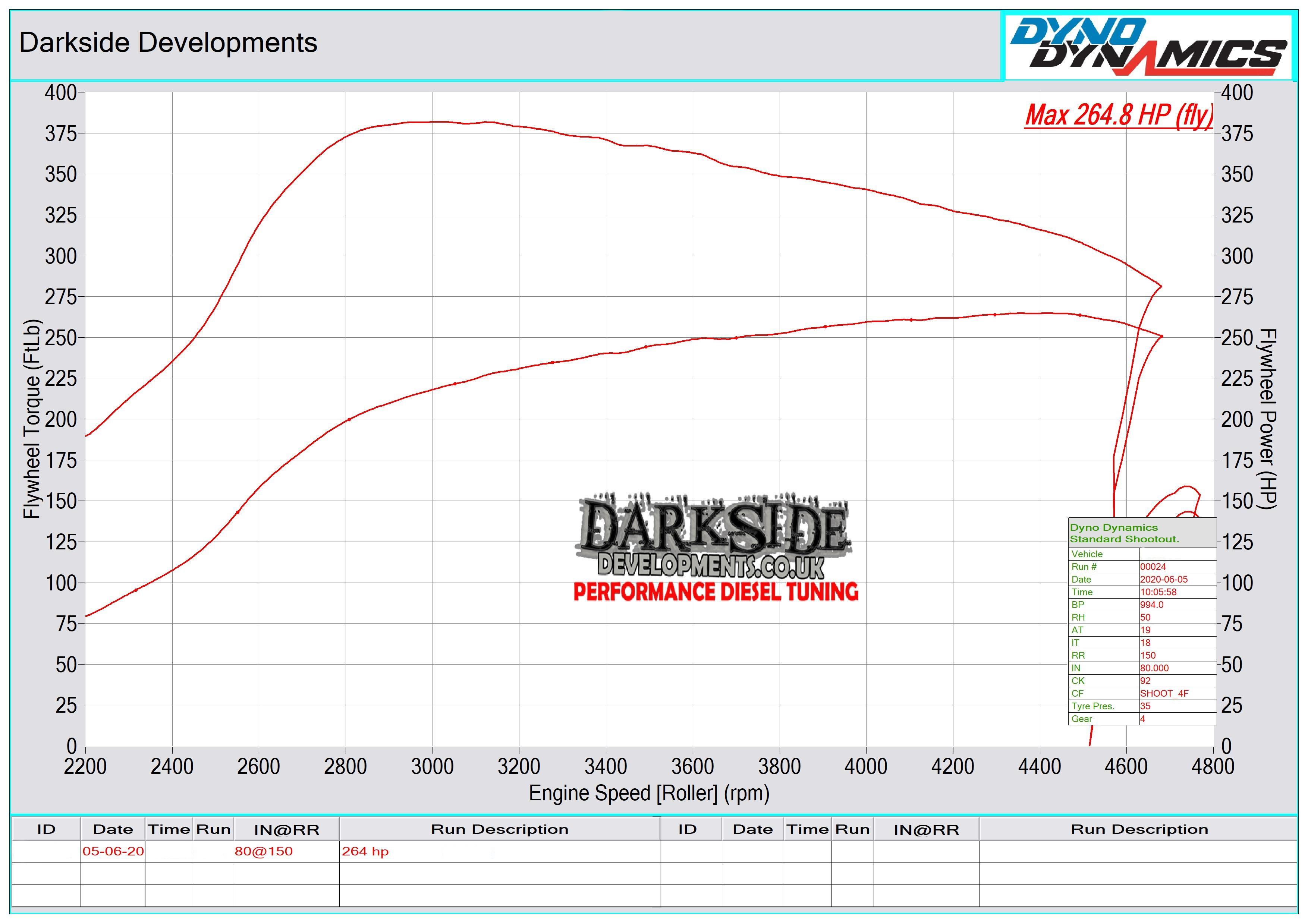This screenshot has height=924, width=1308.
Task: Click the Dyno Dynamics Standard Shootout header
Action: (x=1124, y=533)
